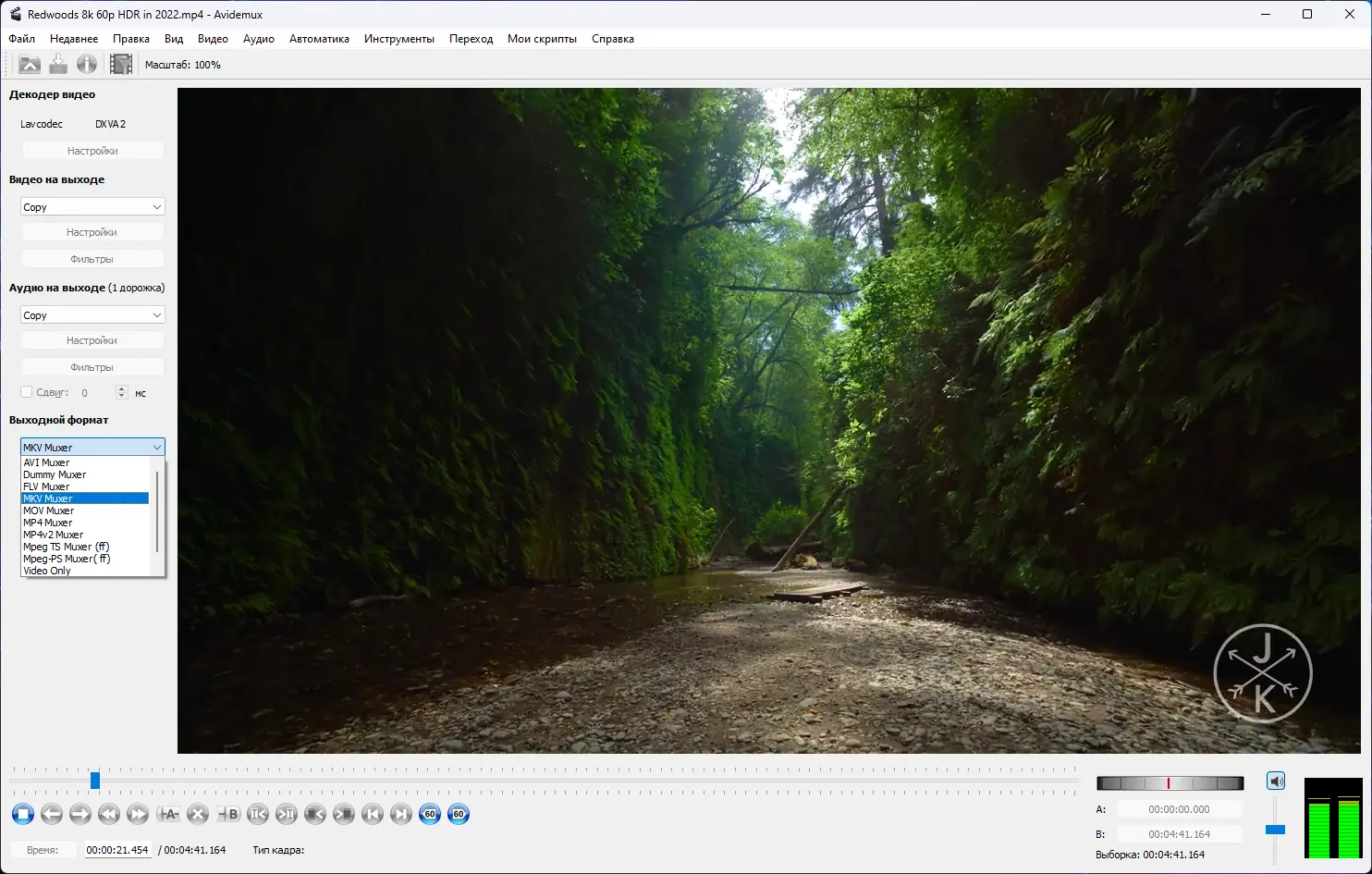Open the Аудио menu
Screen dimensions: 1372x874
click(x=258, y=39)
